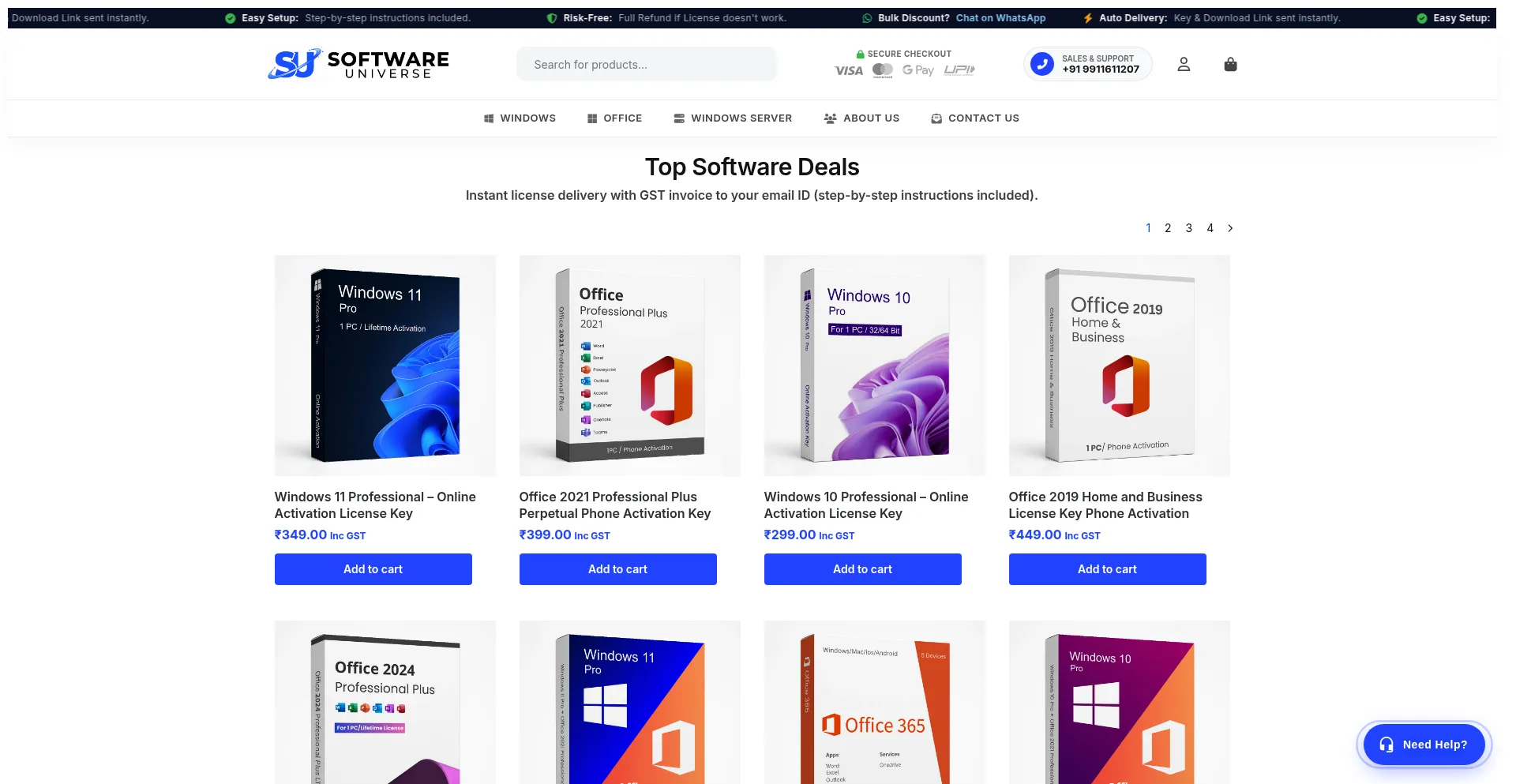Image resolution: width=1516 pixels, height=784 pixels.
Task: Open the Need Help? support button
Action: pyautogui.click(x=1424, y=745)
